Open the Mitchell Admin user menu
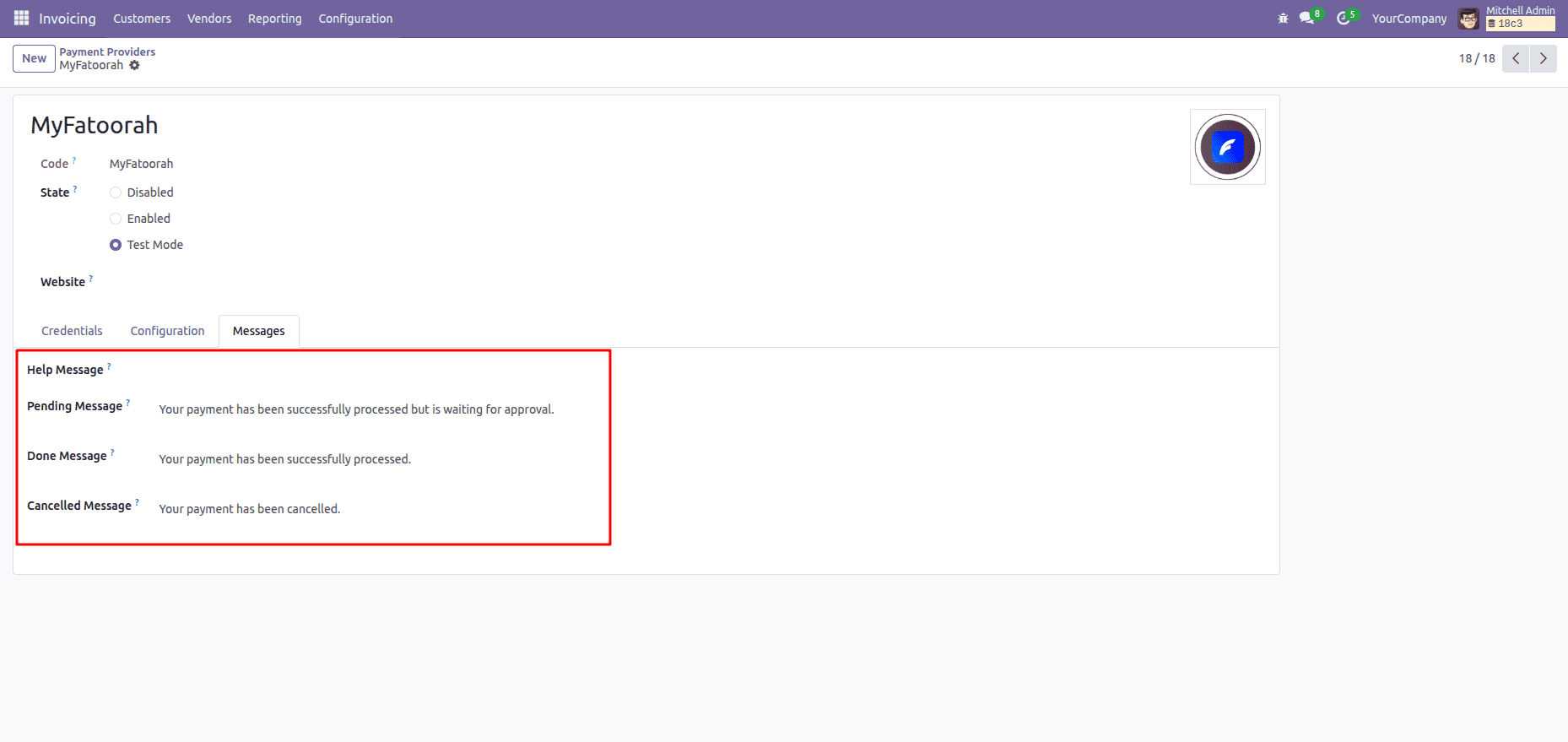 coord(1507,19)
